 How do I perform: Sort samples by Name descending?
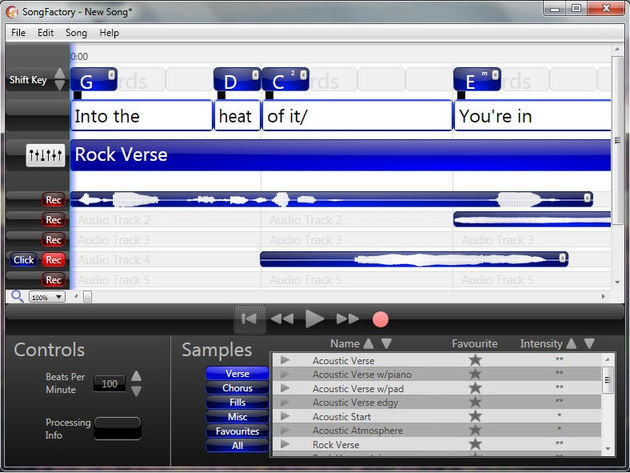387,344
